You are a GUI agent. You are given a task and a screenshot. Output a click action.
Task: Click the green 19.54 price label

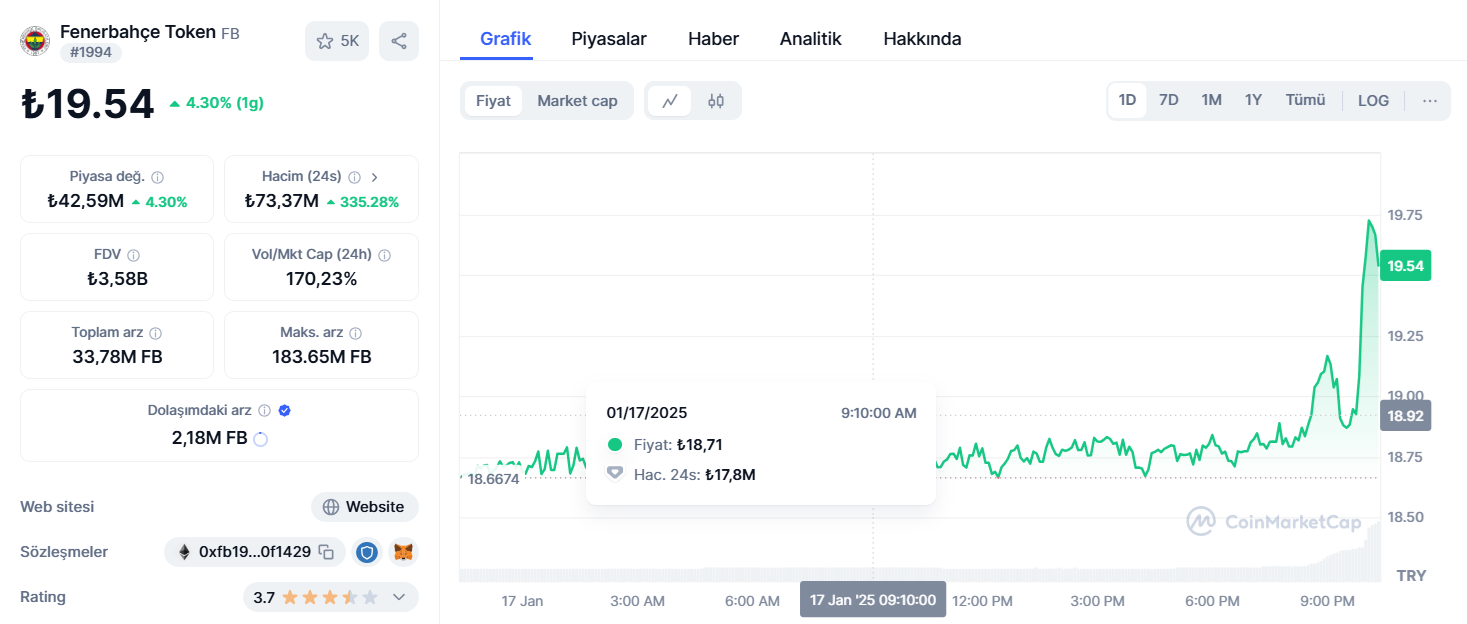(1405, 266)
